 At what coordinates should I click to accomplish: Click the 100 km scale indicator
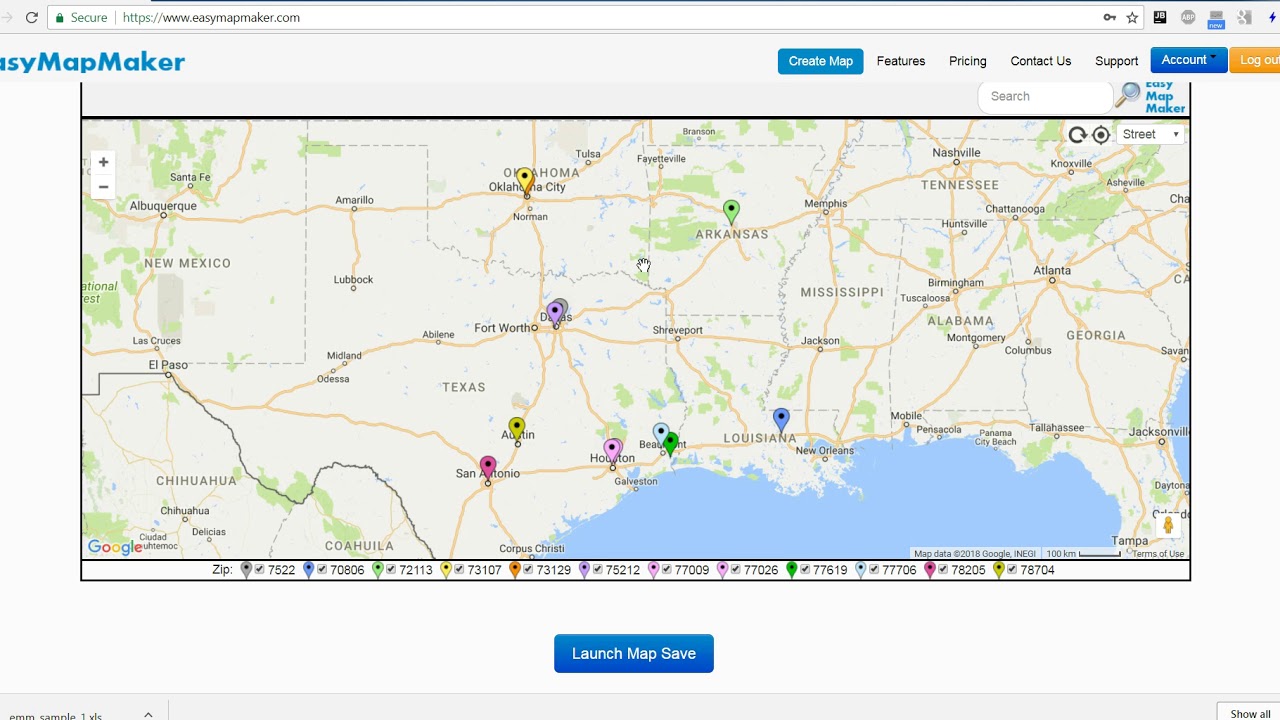point(1083,554)
